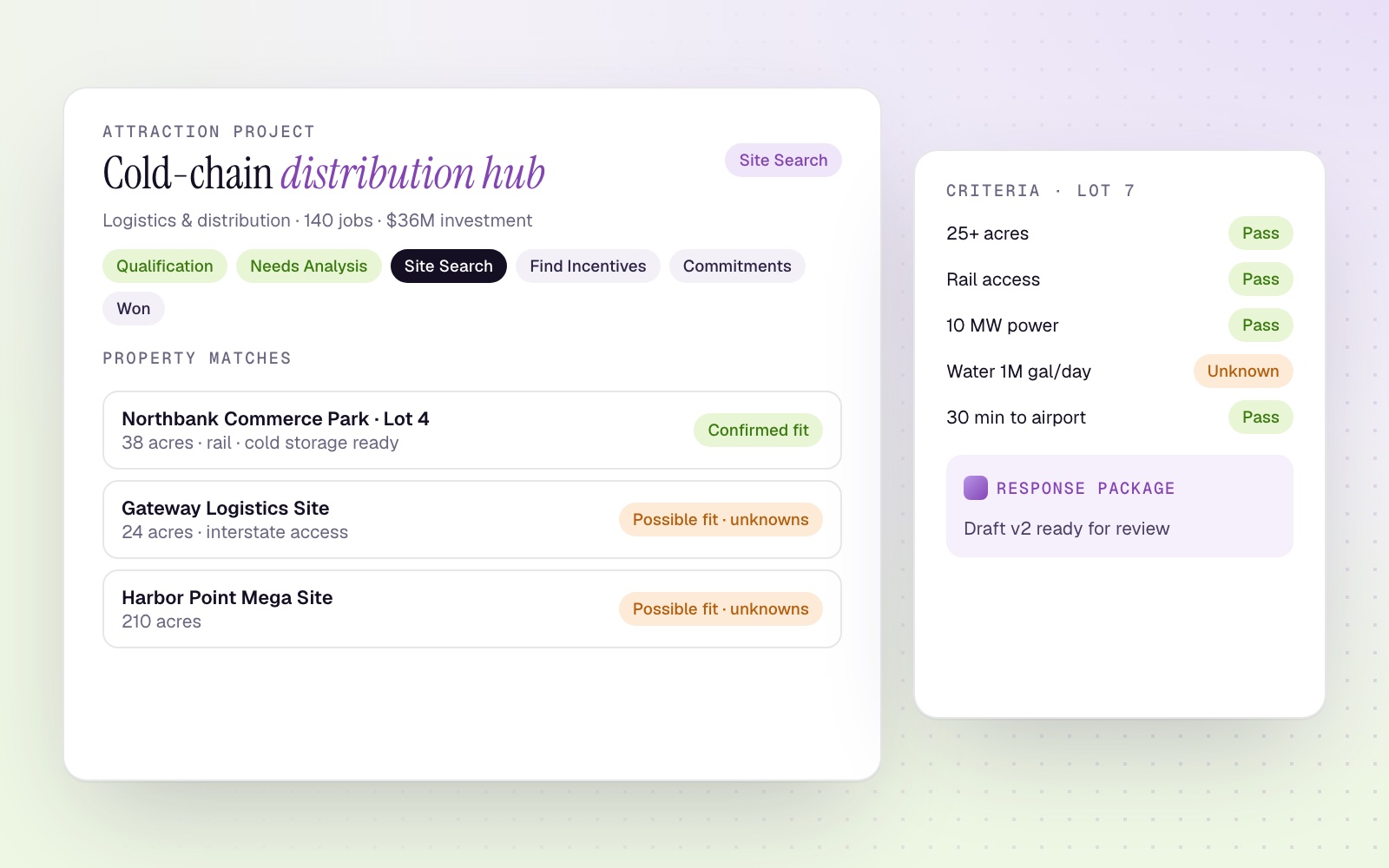Click the '10 MW power' criterion label
Screen dimensions: 1389x868
pyautogui.click(x=1003, y=325)
